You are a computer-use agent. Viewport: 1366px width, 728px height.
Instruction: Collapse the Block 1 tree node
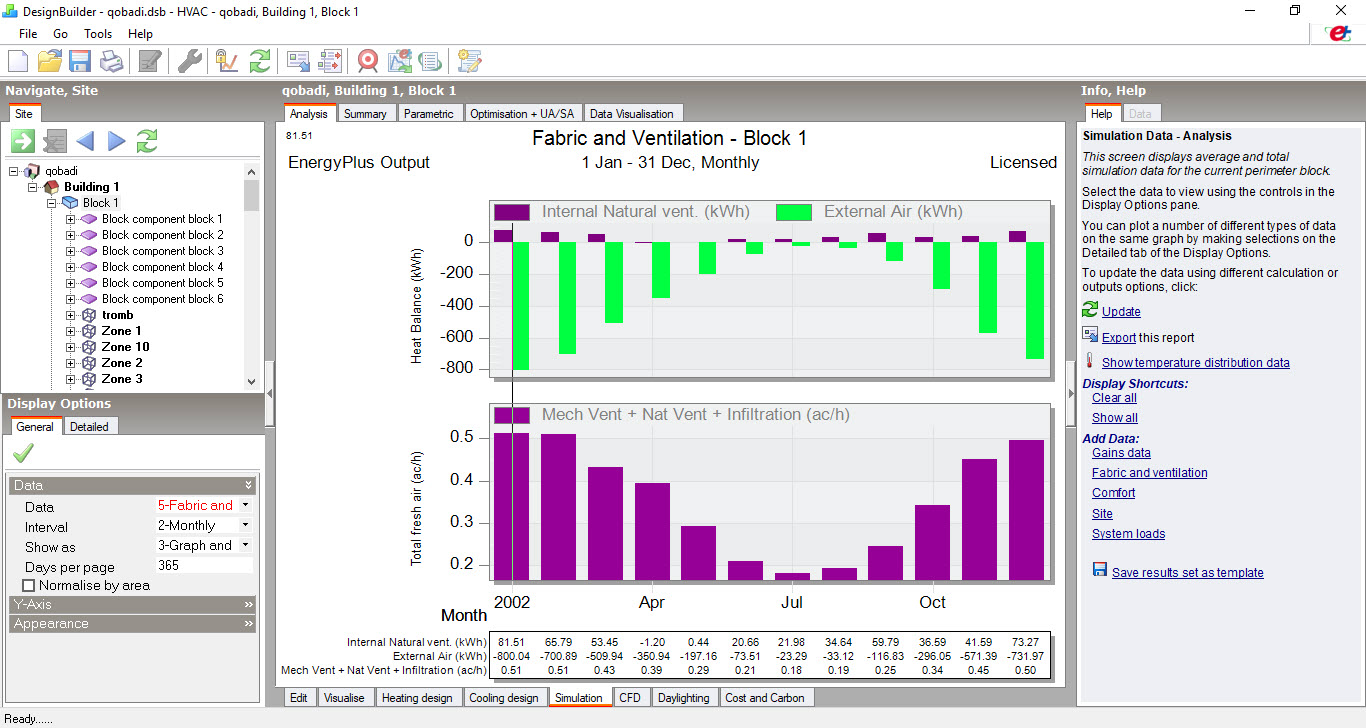pyautogui.click(x=52, y=203)
